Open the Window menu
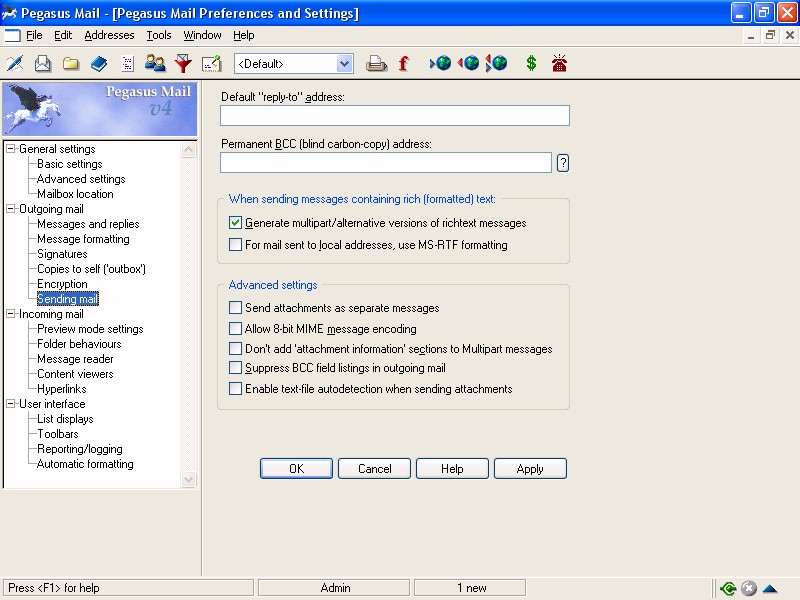 (x=202, y=35)
